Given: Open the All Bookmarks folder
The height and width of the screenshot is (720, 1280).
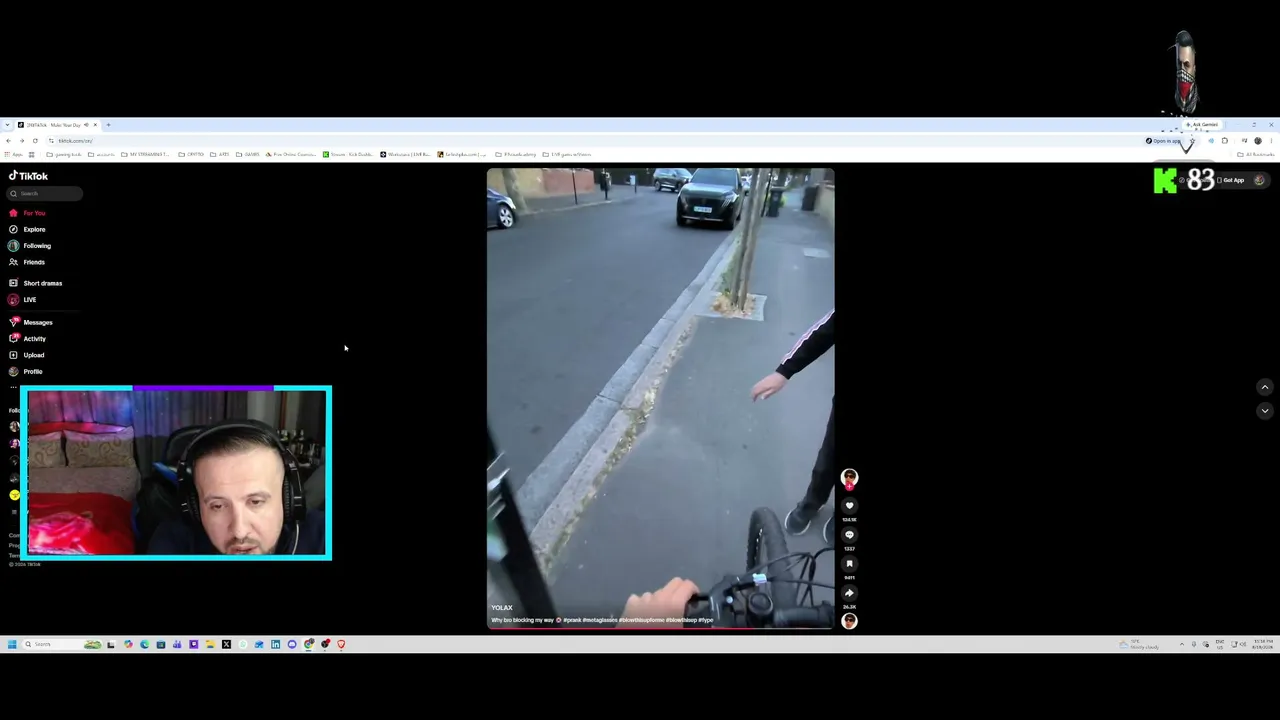Looking at the screenshot, I should click(1256, 155).
